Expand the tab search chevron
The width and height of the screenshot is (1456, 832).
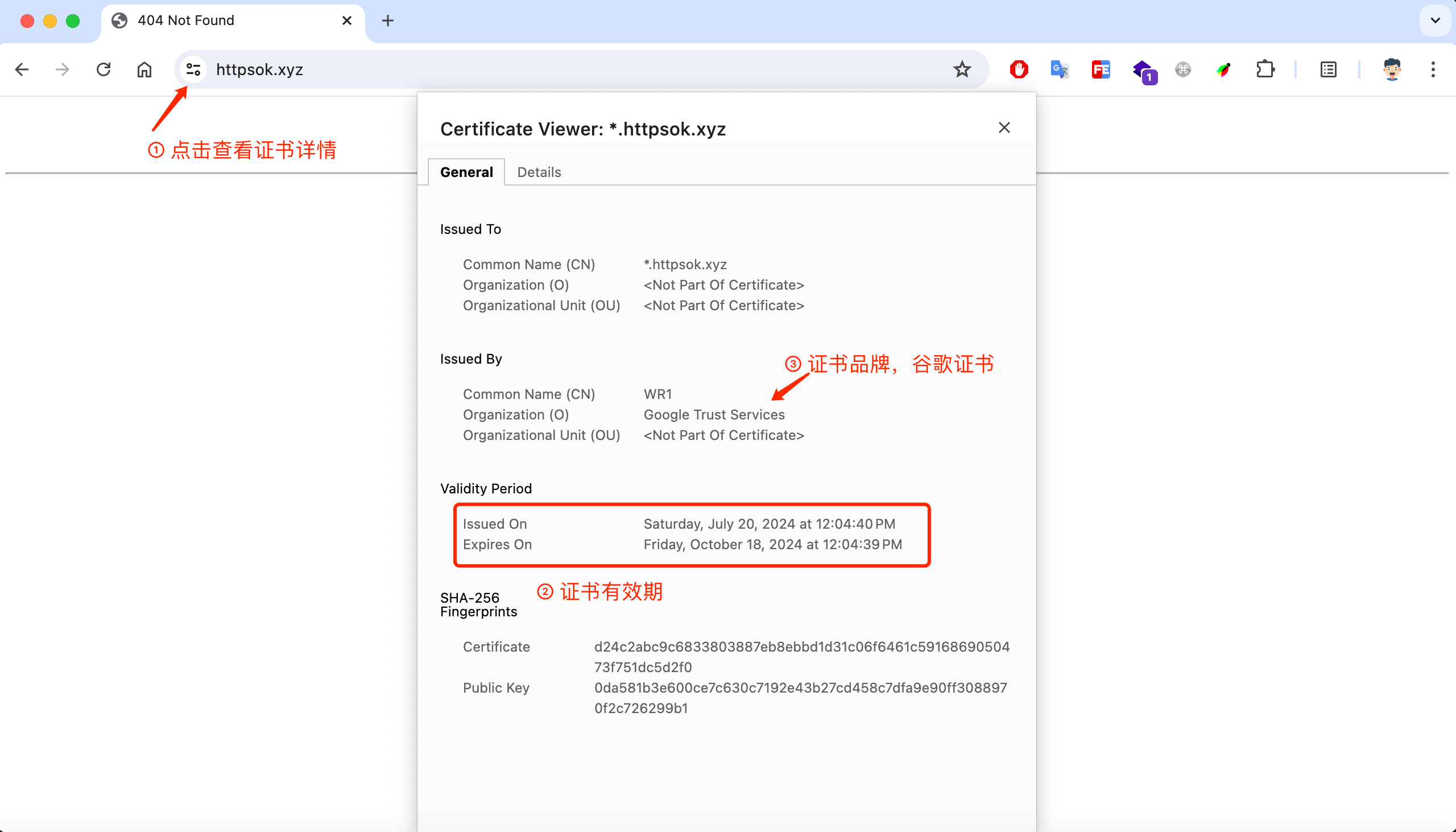coord(1435,20)
